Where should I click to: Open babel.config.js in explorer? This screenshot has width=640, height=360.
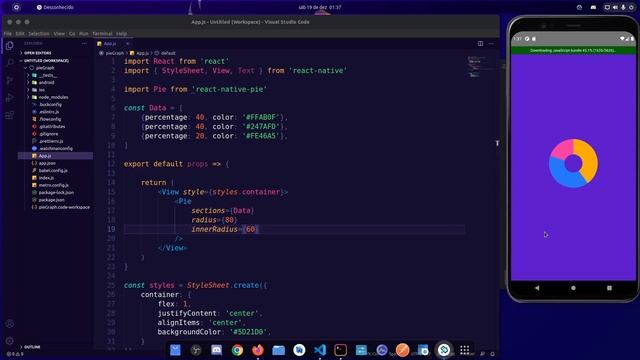click(53, 171)
